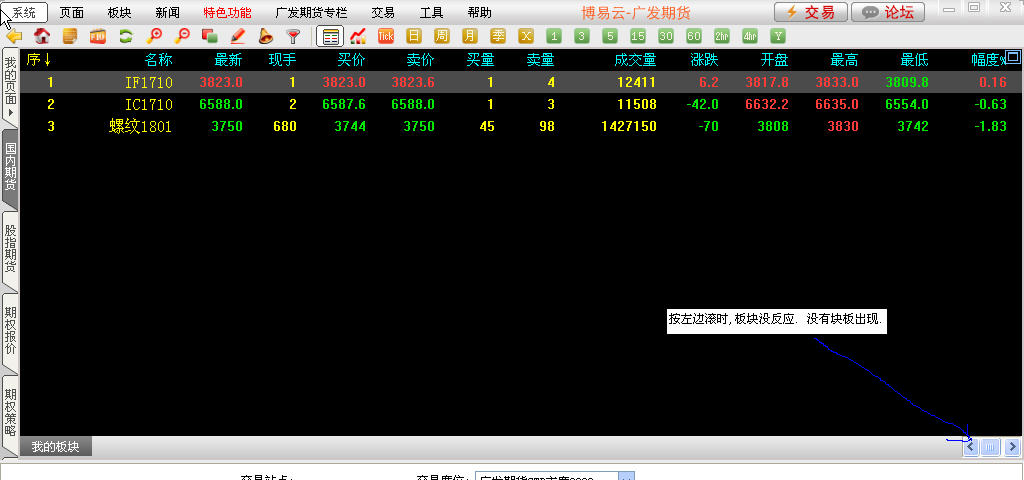Image resolution: width=1024 pixels, height=480 pixels.
Task: Go to home page via house icon
Action: point(42,36)
